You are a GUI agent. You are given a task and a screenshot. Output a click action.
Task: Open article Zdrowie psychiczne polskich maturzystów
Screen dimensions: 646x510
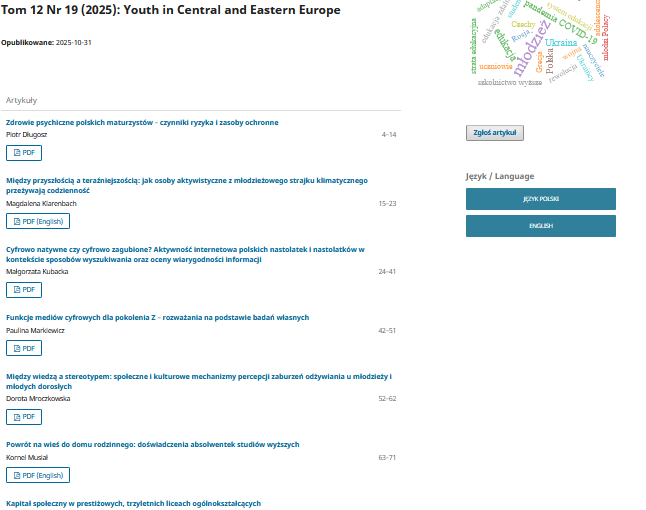coord(142,122)
